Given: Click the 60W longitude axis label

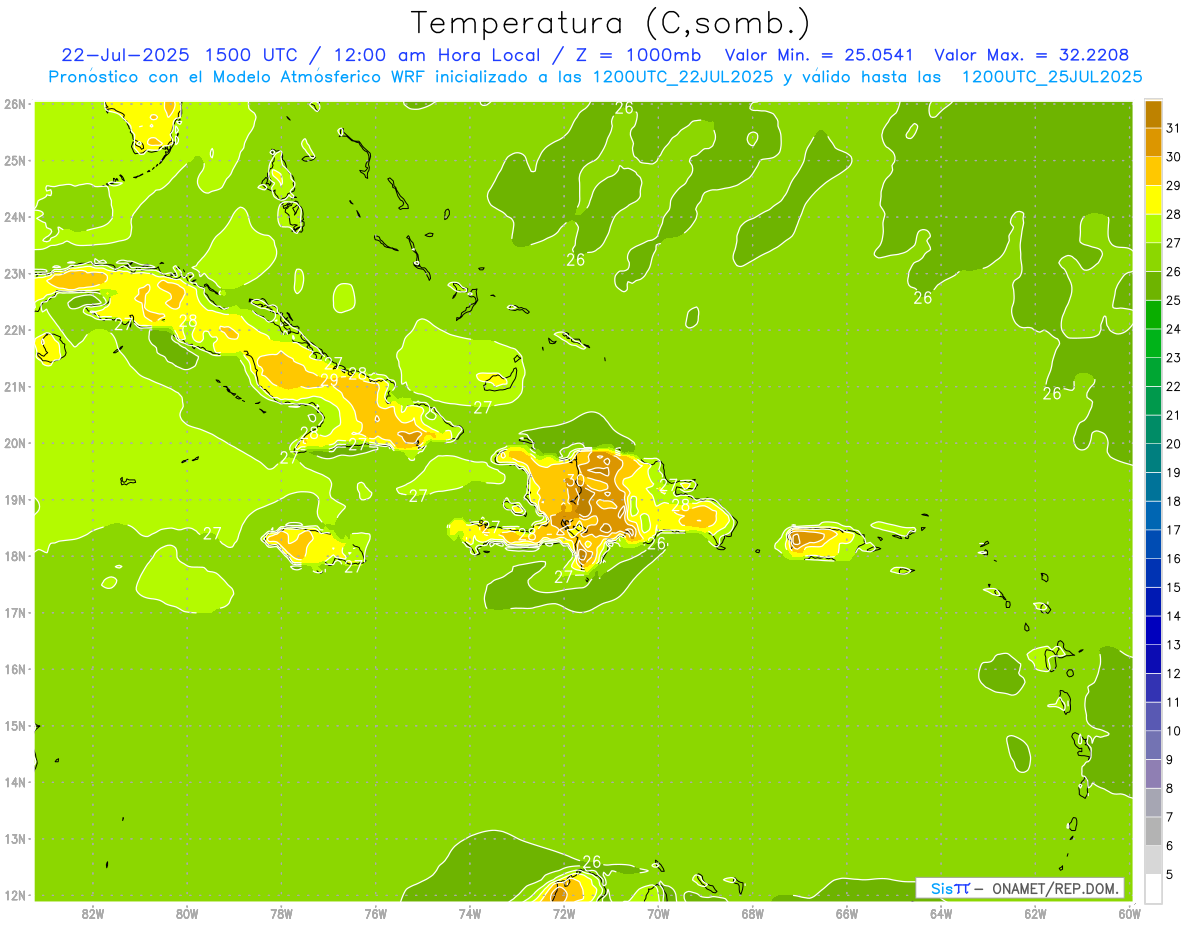Looking at the screenshot, I should click(x=1129, y=913).
